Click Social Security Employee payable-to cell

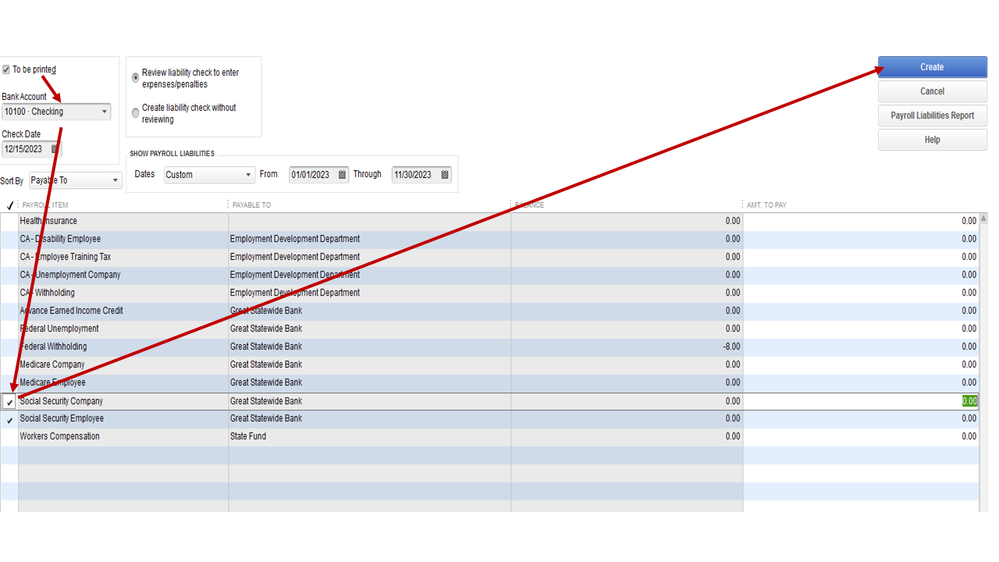click(x=370, y=419)
